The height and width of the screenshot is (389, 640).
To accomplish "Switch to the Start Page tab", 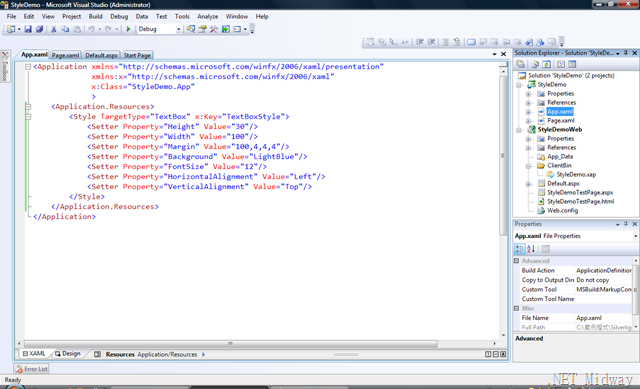I will [x=137, y=56].
